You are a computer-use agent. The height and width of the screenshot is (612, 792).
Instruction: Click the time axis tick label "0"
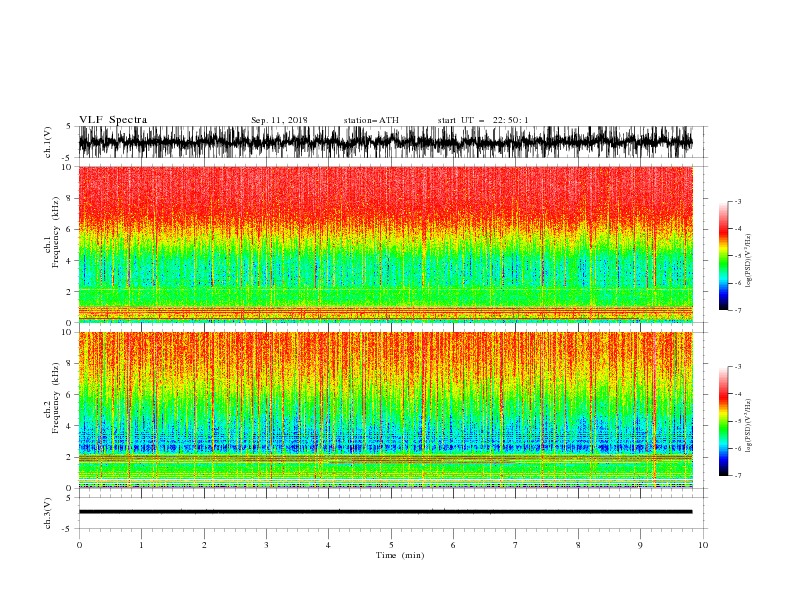(79, 545)
